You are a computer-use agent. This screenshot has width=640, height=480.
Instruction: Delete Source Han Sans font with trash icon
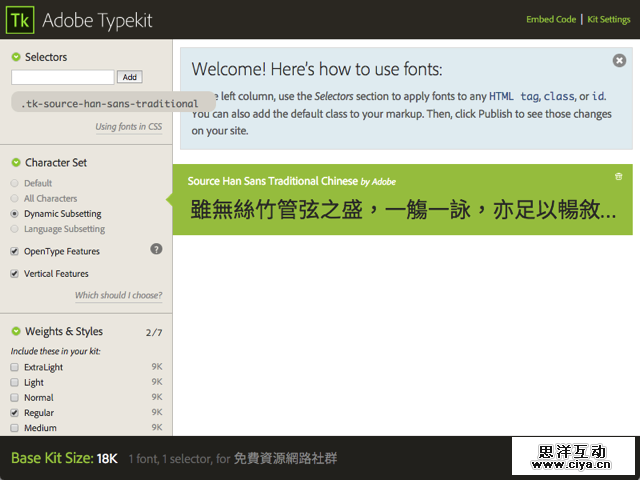pyautogui.click(x=618, y=177)
